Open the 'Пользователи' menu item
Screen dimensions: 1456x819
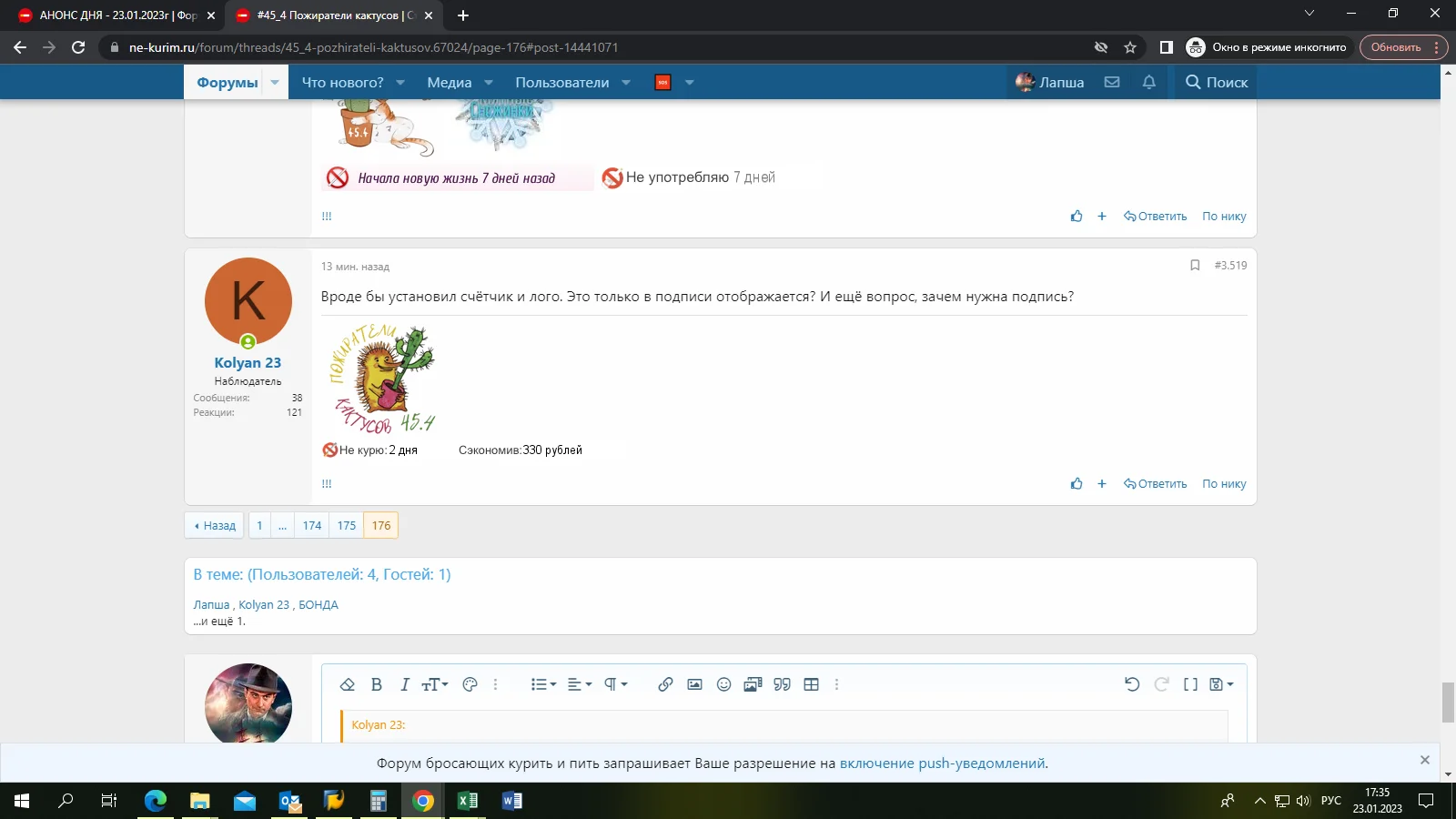click(562, 82)
